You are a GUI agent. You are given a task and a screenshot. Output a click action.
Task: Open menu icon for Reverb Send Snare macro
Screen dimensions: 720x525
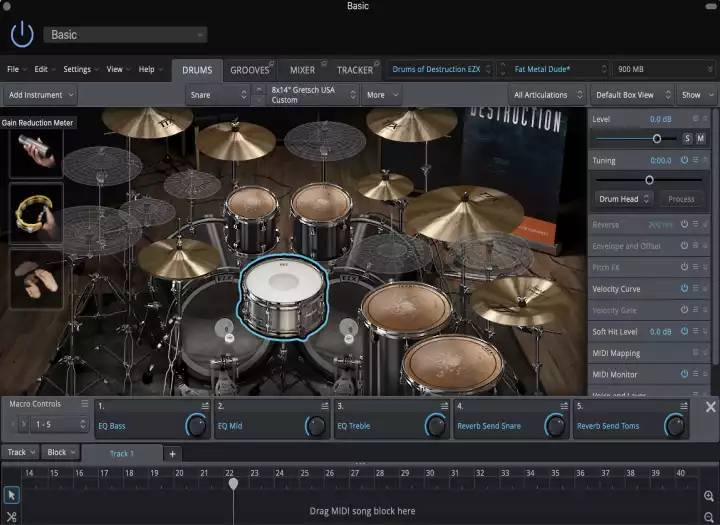564,406
